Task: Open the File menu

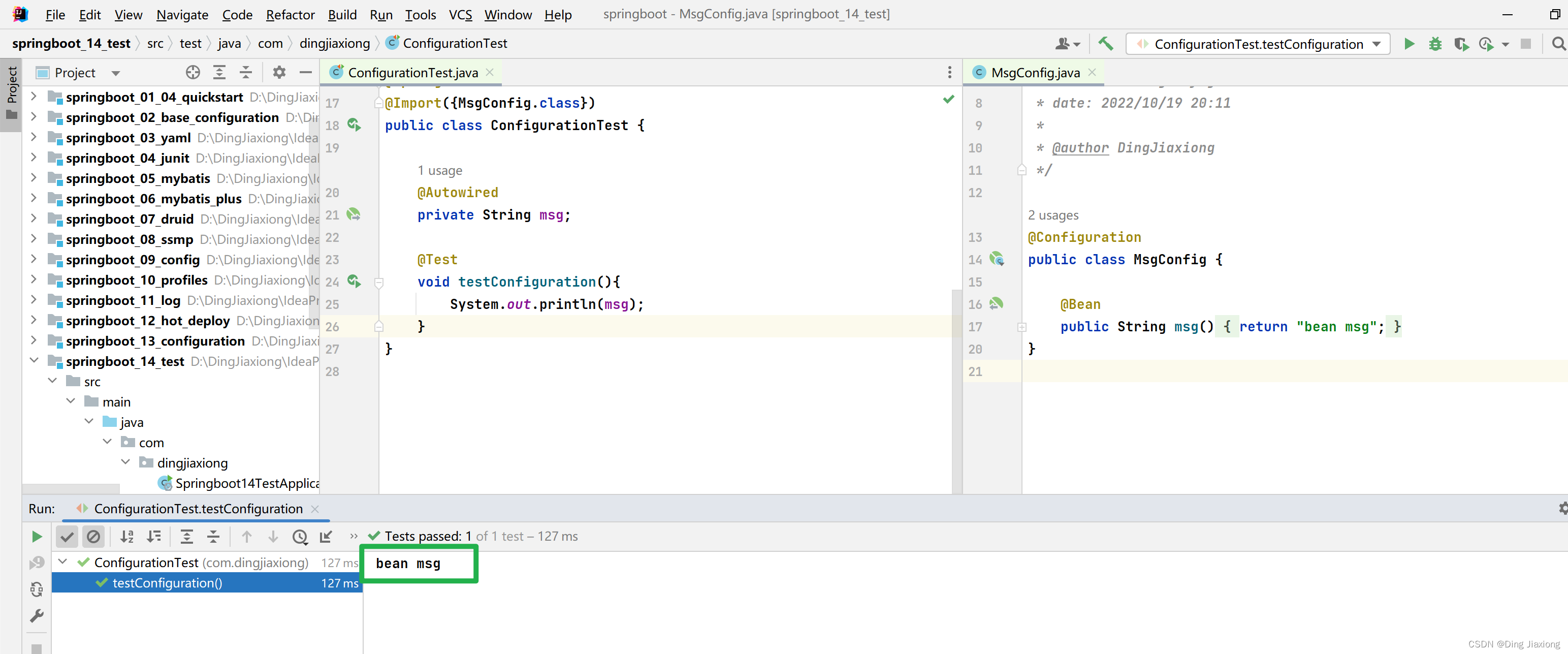Action: [55, 15]
